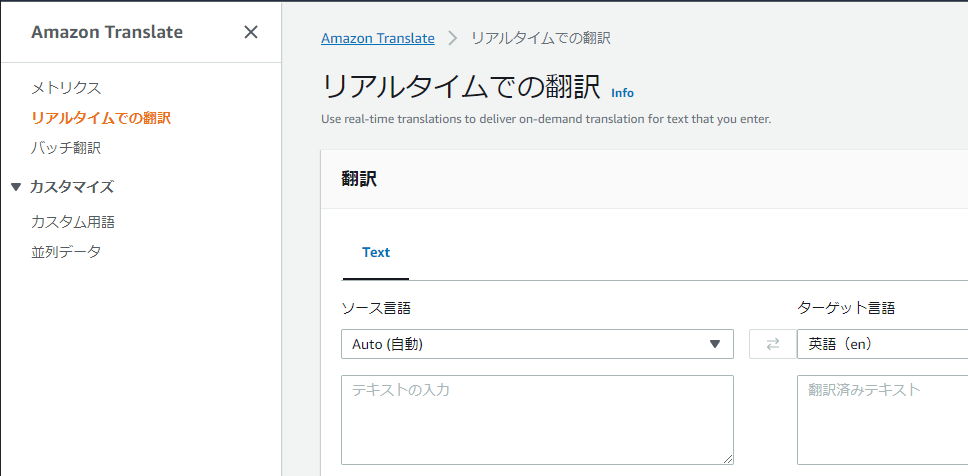Open カスタム用語 in the sidebar
The image size is (968, 476).
tap(73, 222)
